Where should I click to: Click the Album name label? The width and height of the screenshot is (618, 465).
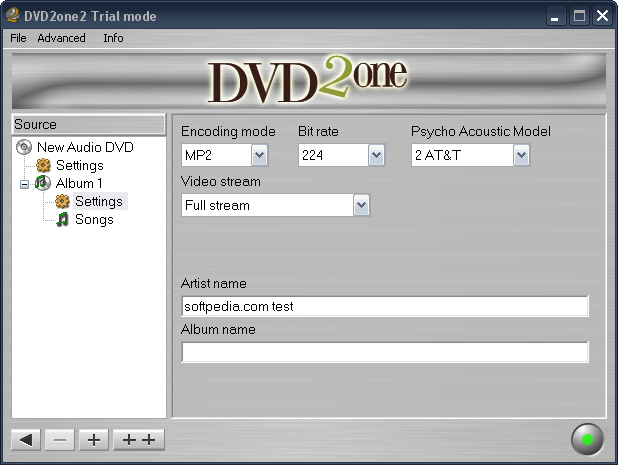218,329
